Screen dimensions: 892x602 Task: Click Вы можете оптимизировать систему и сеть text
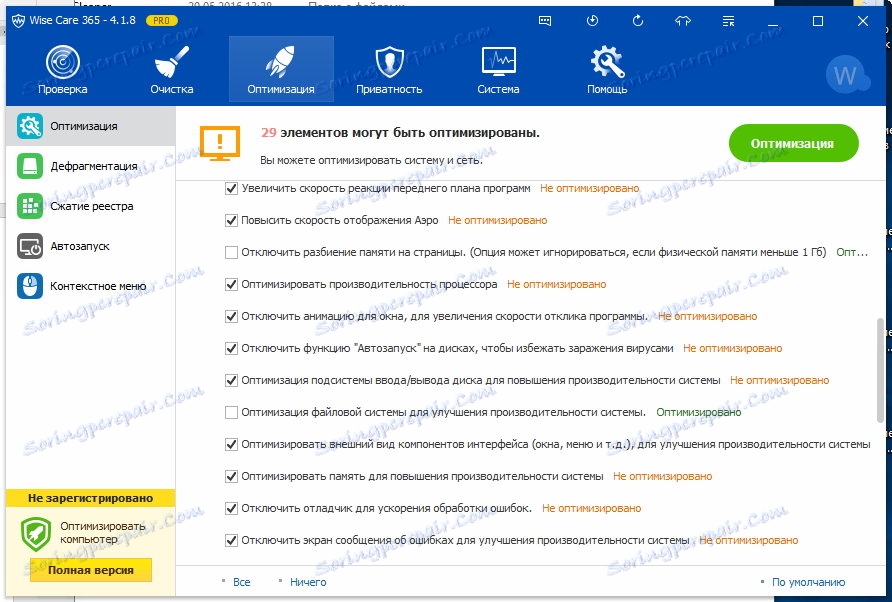pyautogui.click(x=371, y=160)
